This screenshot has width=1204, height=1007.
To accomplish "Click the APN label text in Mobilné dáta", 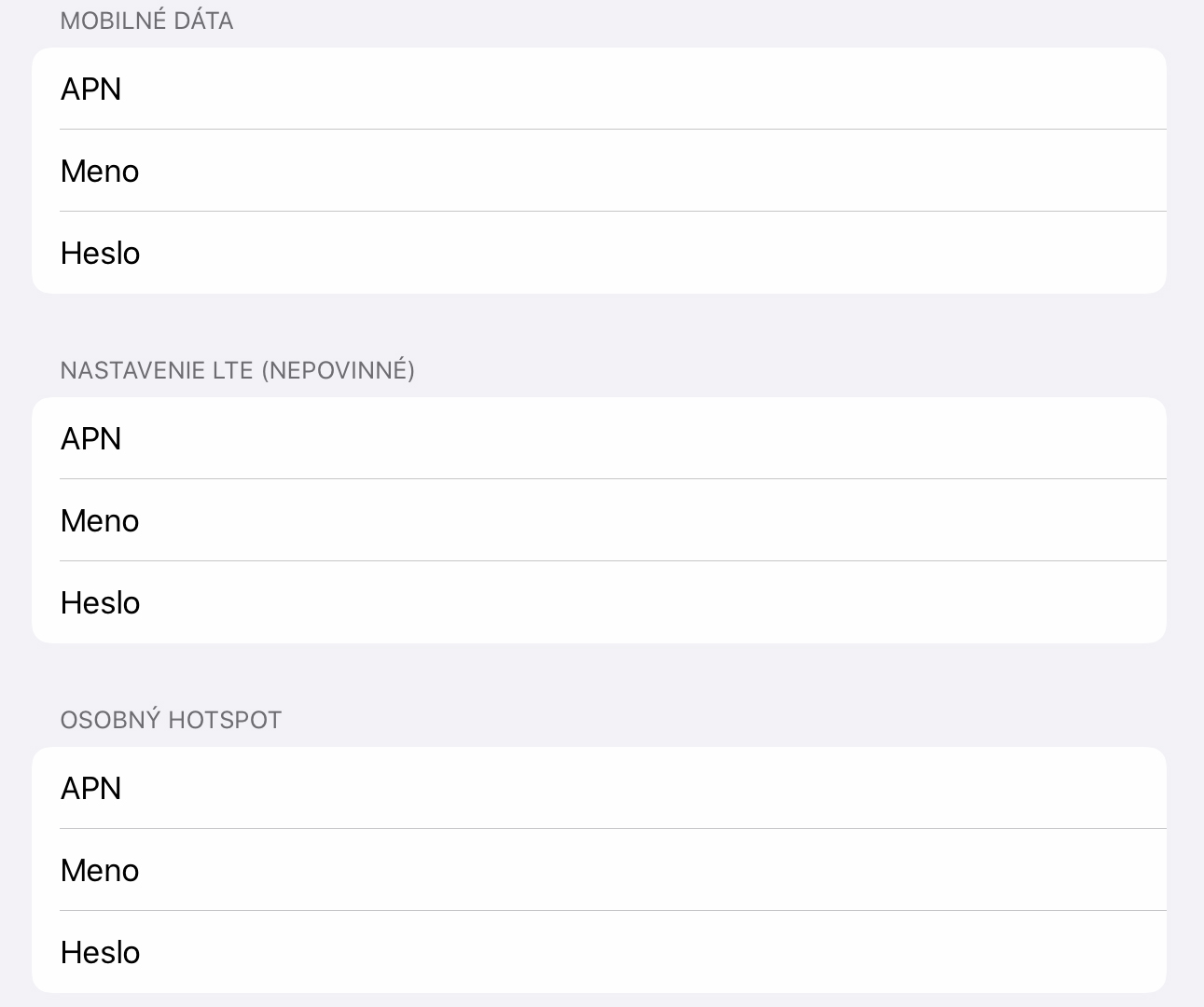I will point(91,90).
